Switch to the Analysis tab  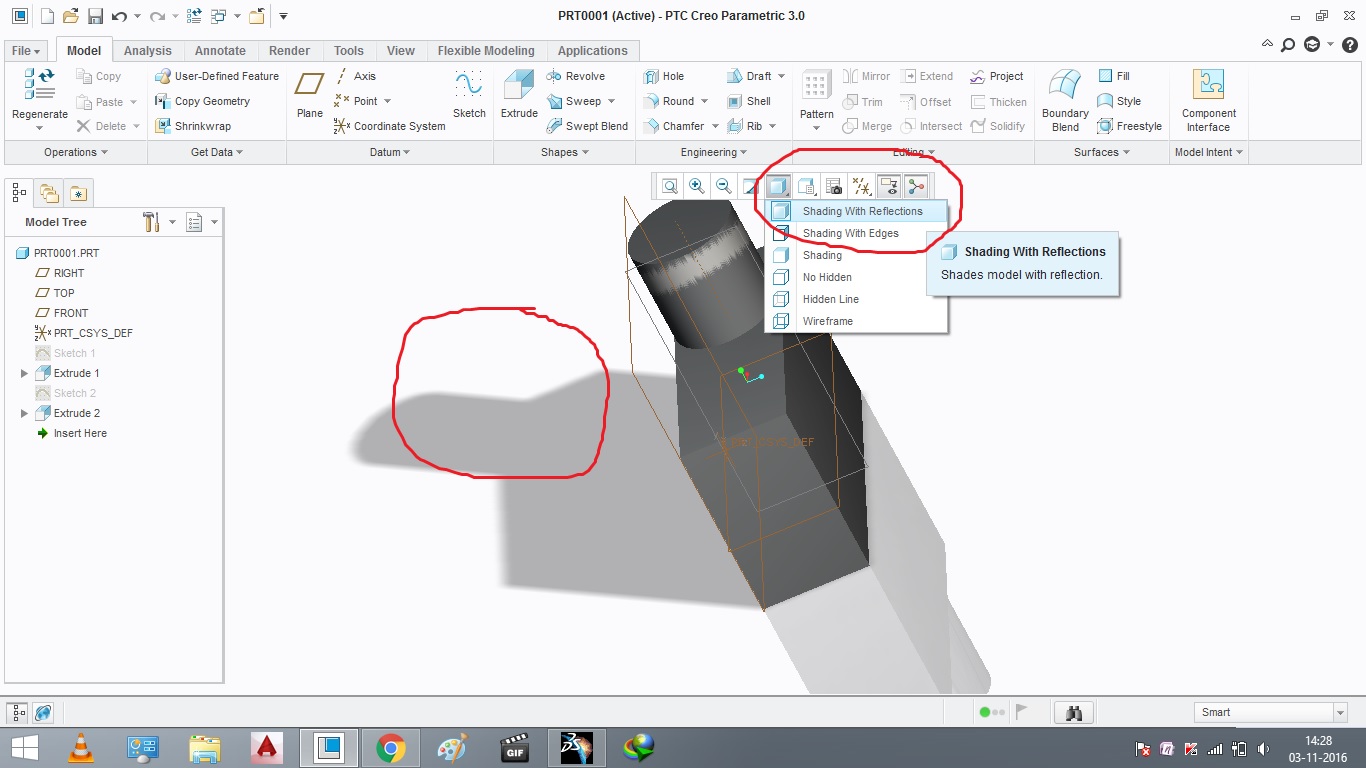(x=148, y=50)
